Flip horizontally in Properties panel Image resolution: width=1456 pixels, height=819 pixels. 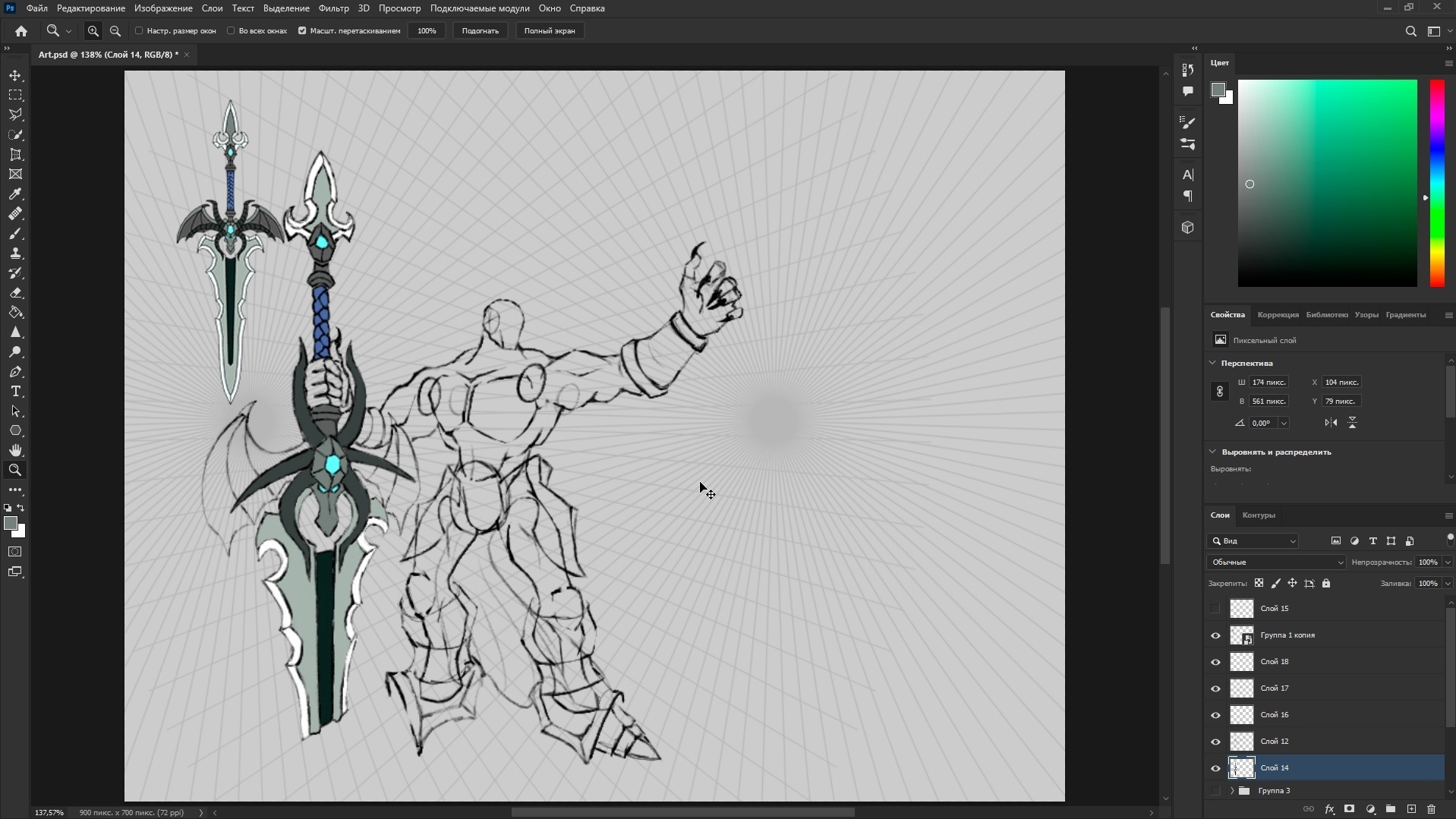[1331, 423]
